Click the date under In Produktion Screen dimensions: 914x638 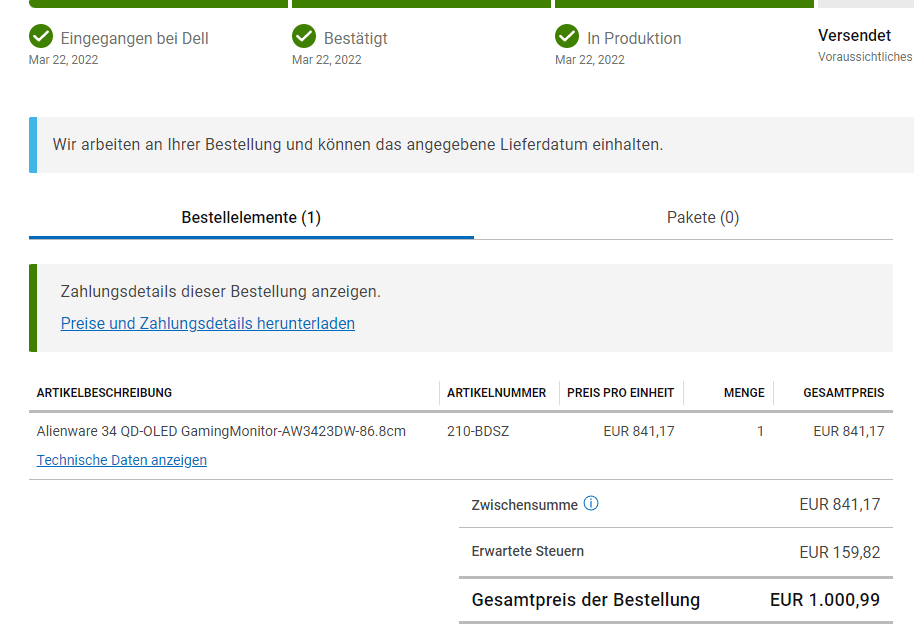coord(589,60)
